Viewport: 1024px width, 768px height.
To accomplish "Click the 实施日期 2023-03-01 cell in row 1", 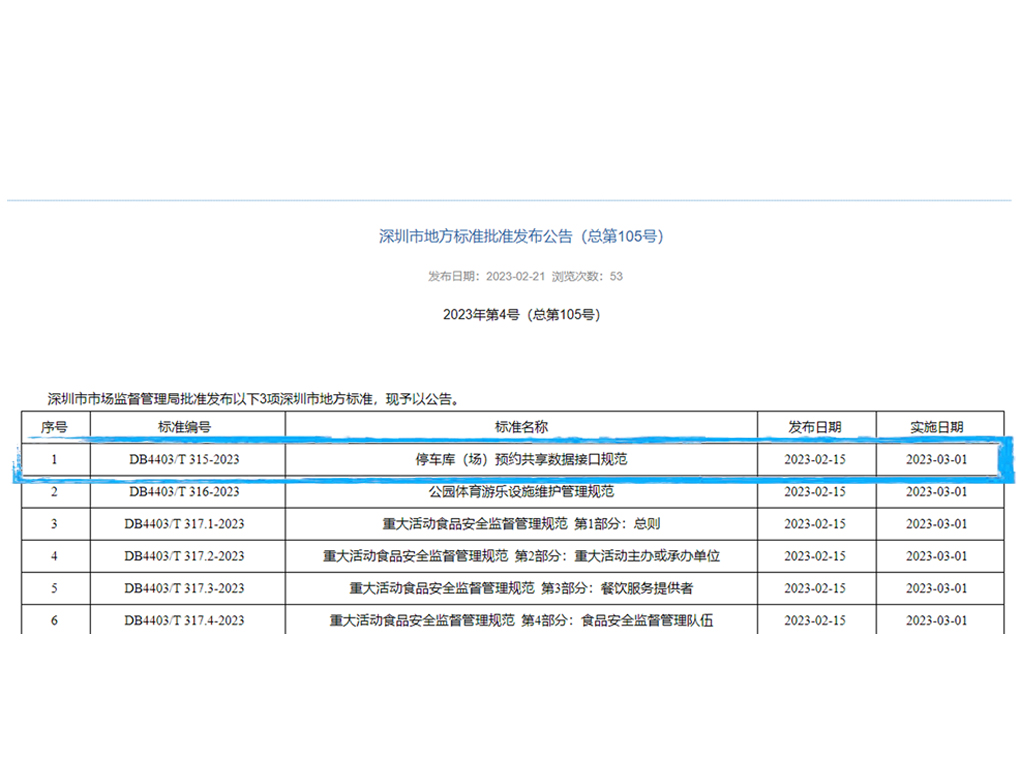I will 937,460.
